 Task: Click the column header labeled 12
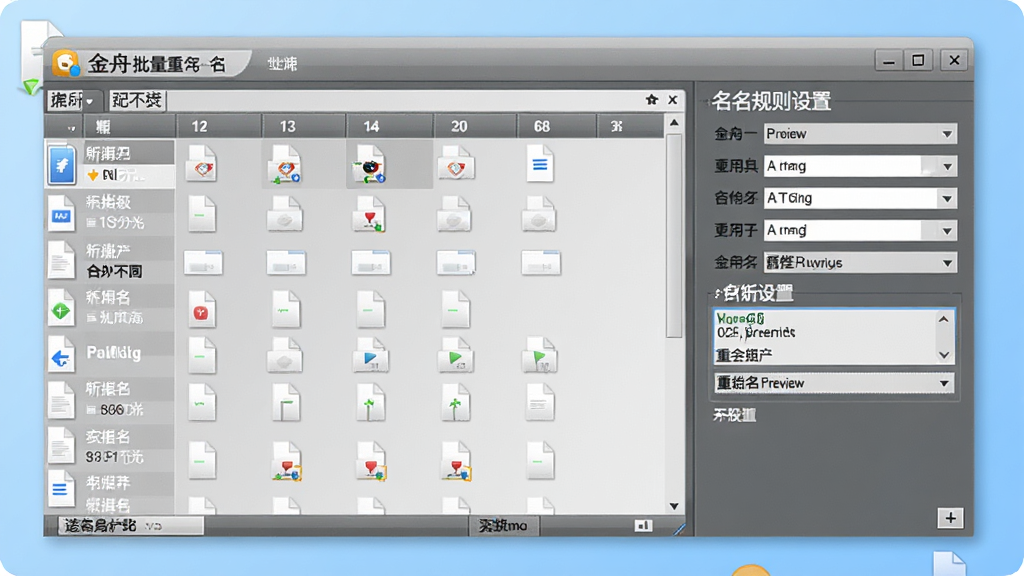pos(218,127)
